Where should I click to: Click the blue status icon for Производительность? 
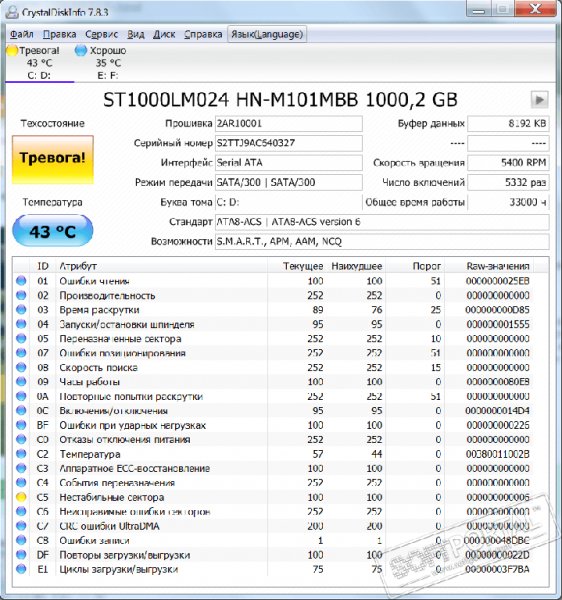click(21, 295)
